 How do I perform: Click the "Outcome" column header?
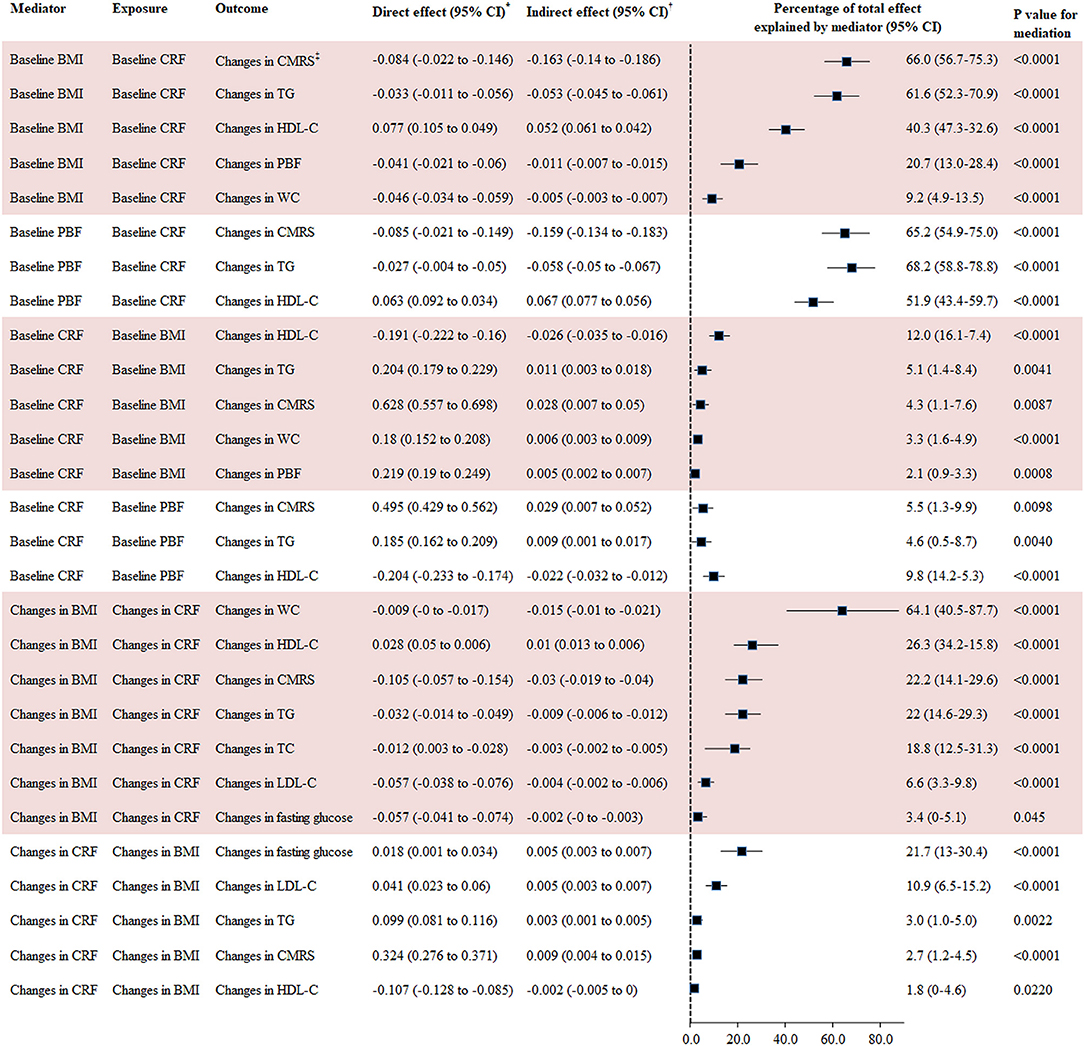[x=241, y=9]
